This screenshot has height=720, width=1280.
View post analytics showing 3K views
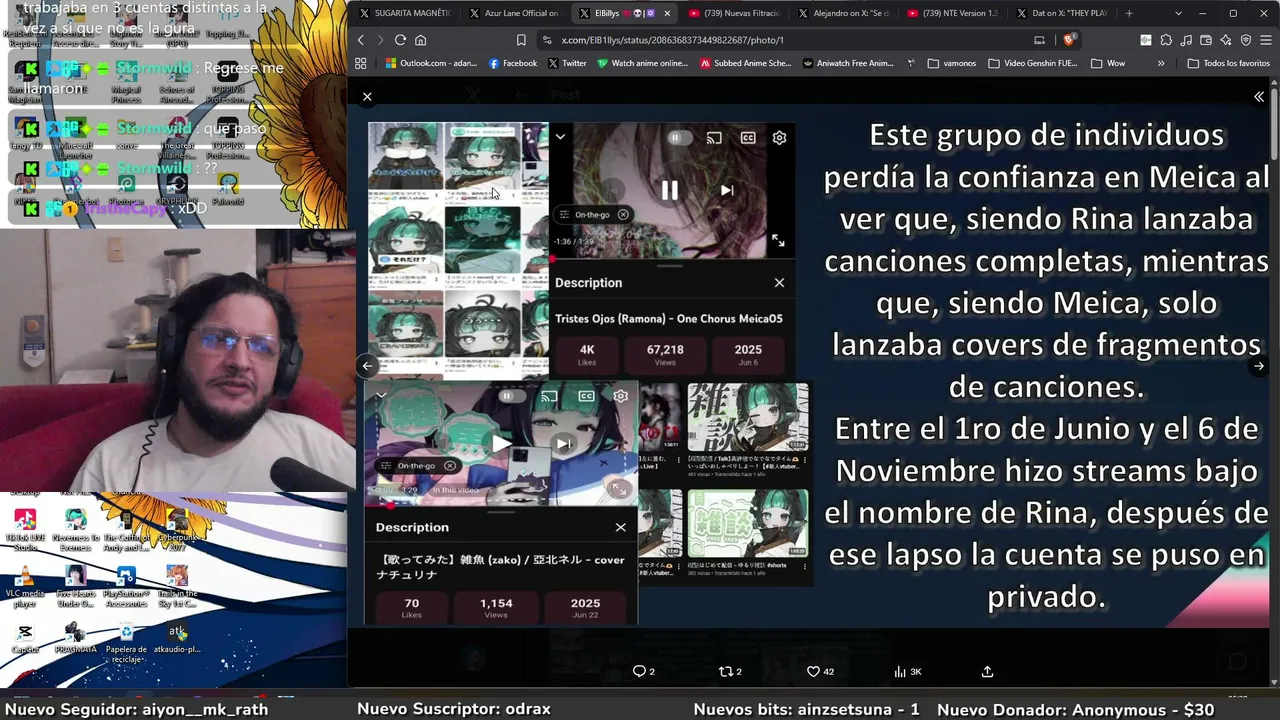coord(907,672)
